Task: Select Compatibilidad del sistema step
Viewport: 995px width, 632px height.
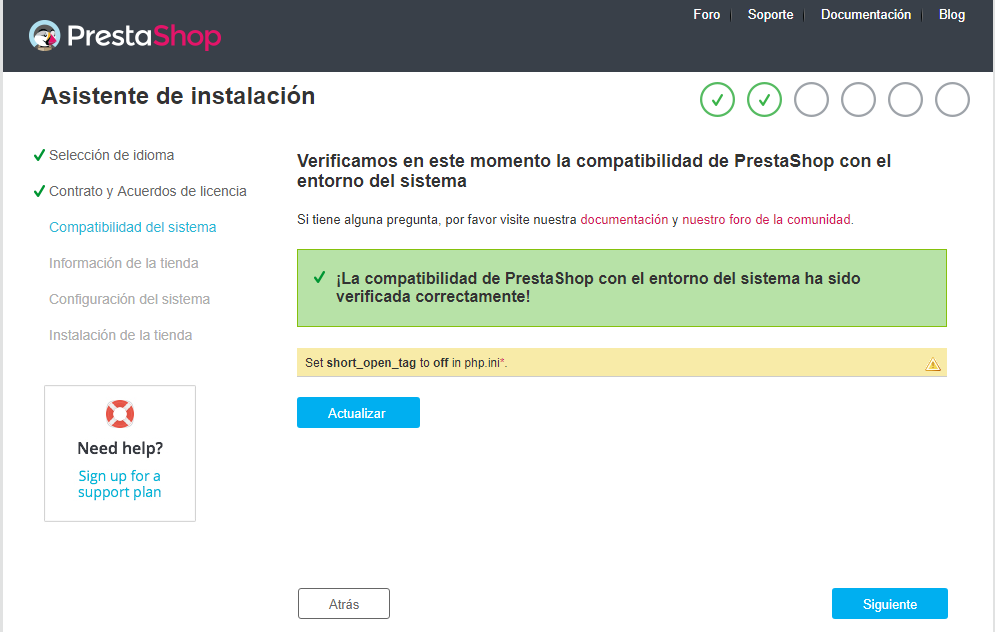Action: click(x=133, y=227)
